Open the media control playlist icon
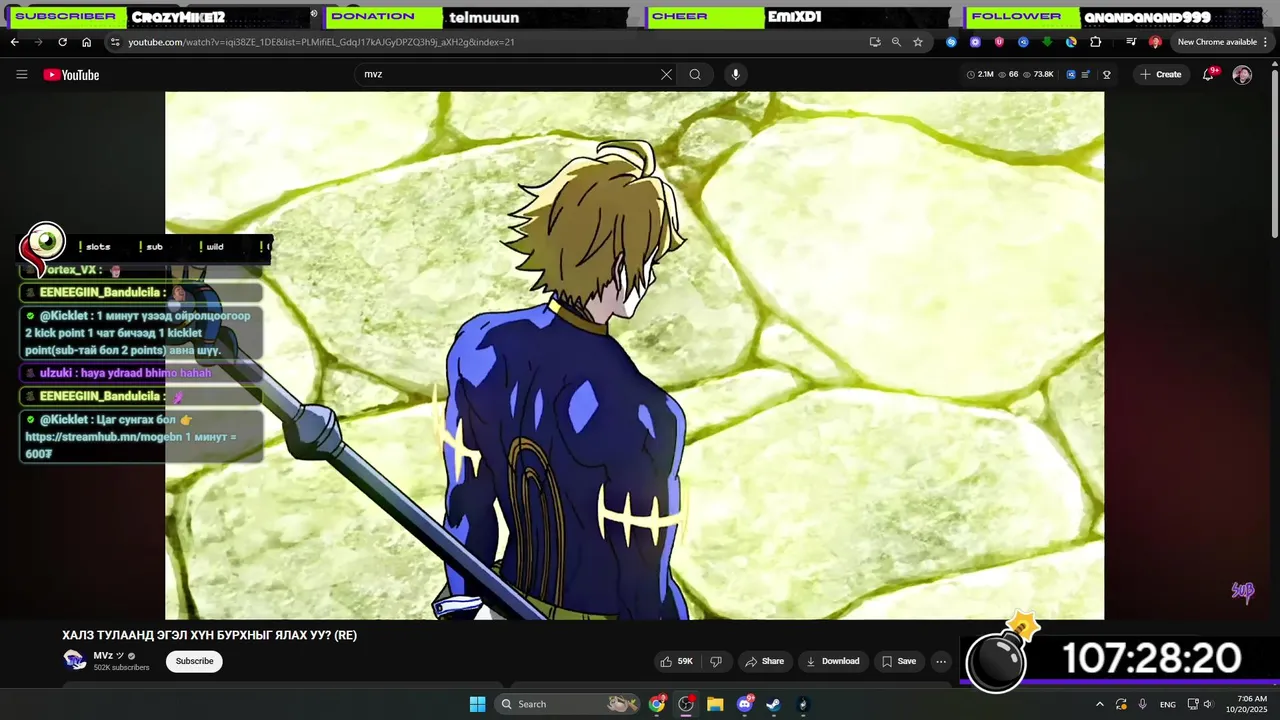Screen dimensions: 1280x720 coord(1131,42)
